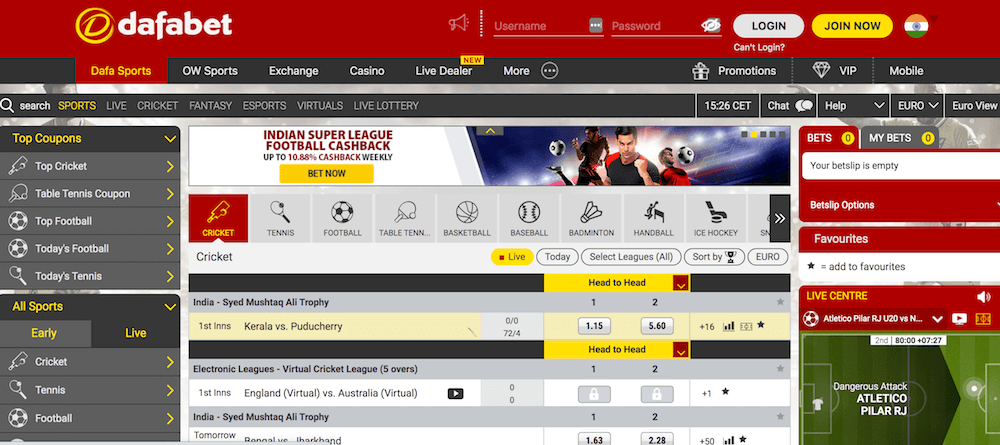1000x445 pixels.
Task: Focus the Username input field
Action: pyautogui.click(x=548, y=26)
